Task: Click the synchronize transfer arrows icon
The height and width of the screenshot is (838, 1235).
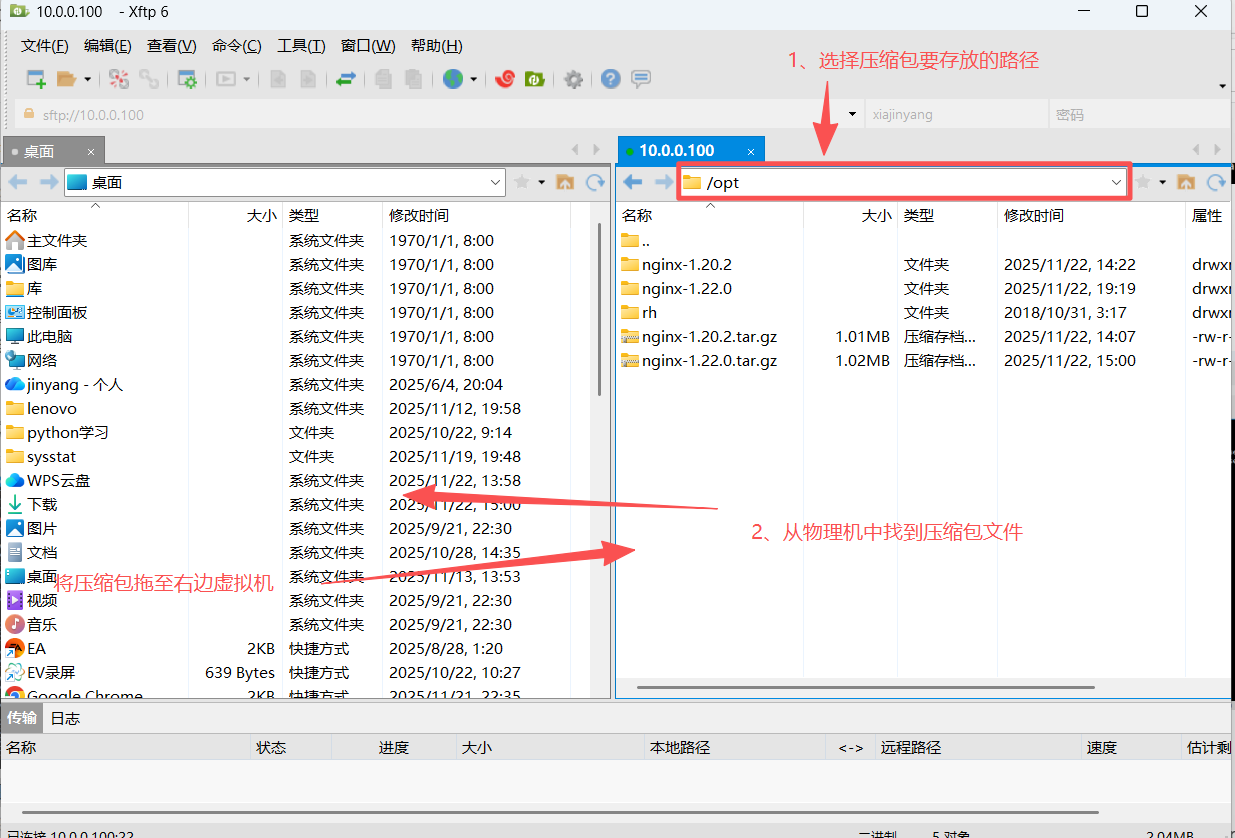Action: [x=346, y=79]
